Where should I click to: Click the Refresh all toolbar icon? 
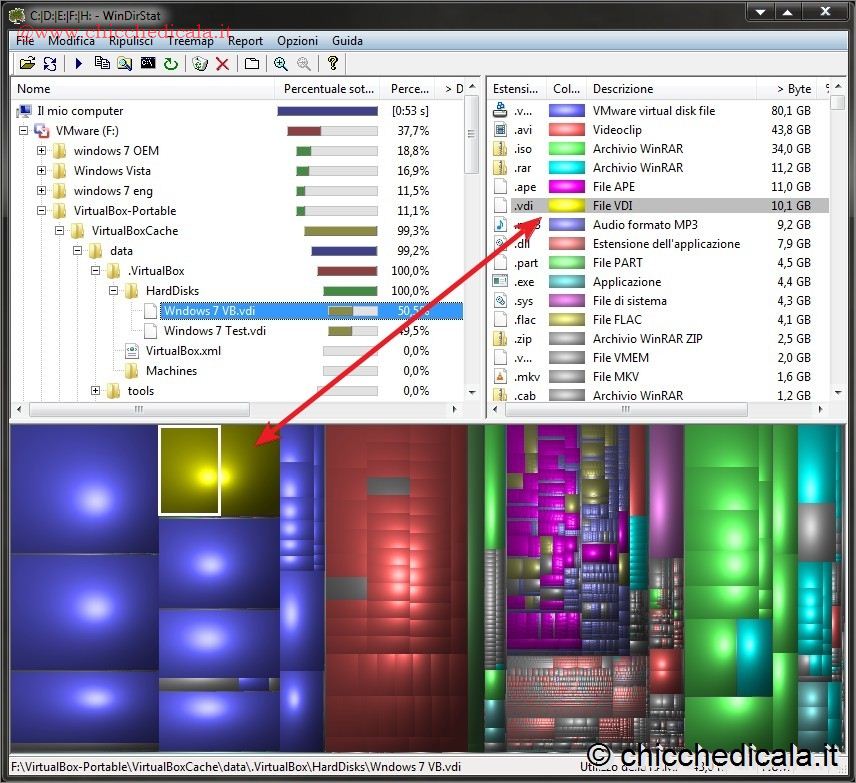(x=49, y=64)
